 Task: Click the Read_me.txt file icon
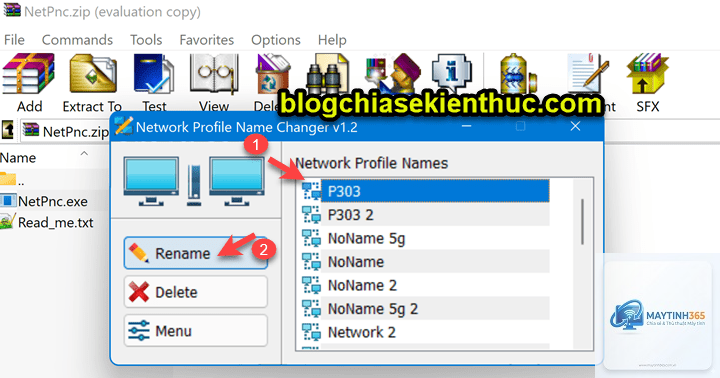point(8,222)
